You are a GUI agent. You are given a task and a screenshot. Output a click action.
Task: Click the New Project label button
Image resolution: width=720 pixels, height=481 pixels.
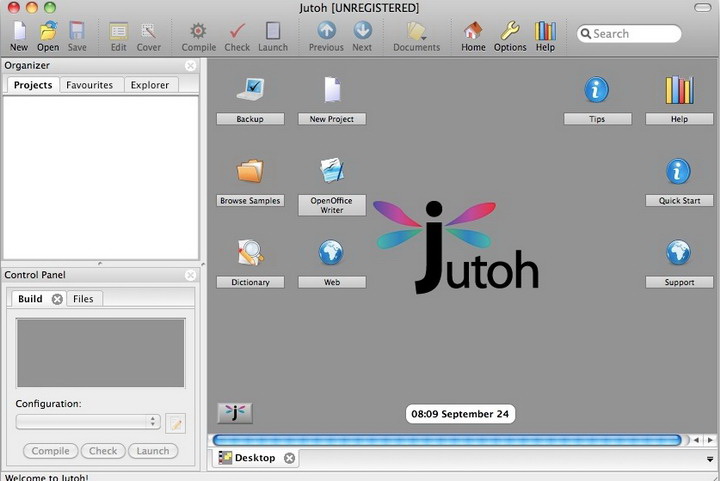(x=332, y=119)
